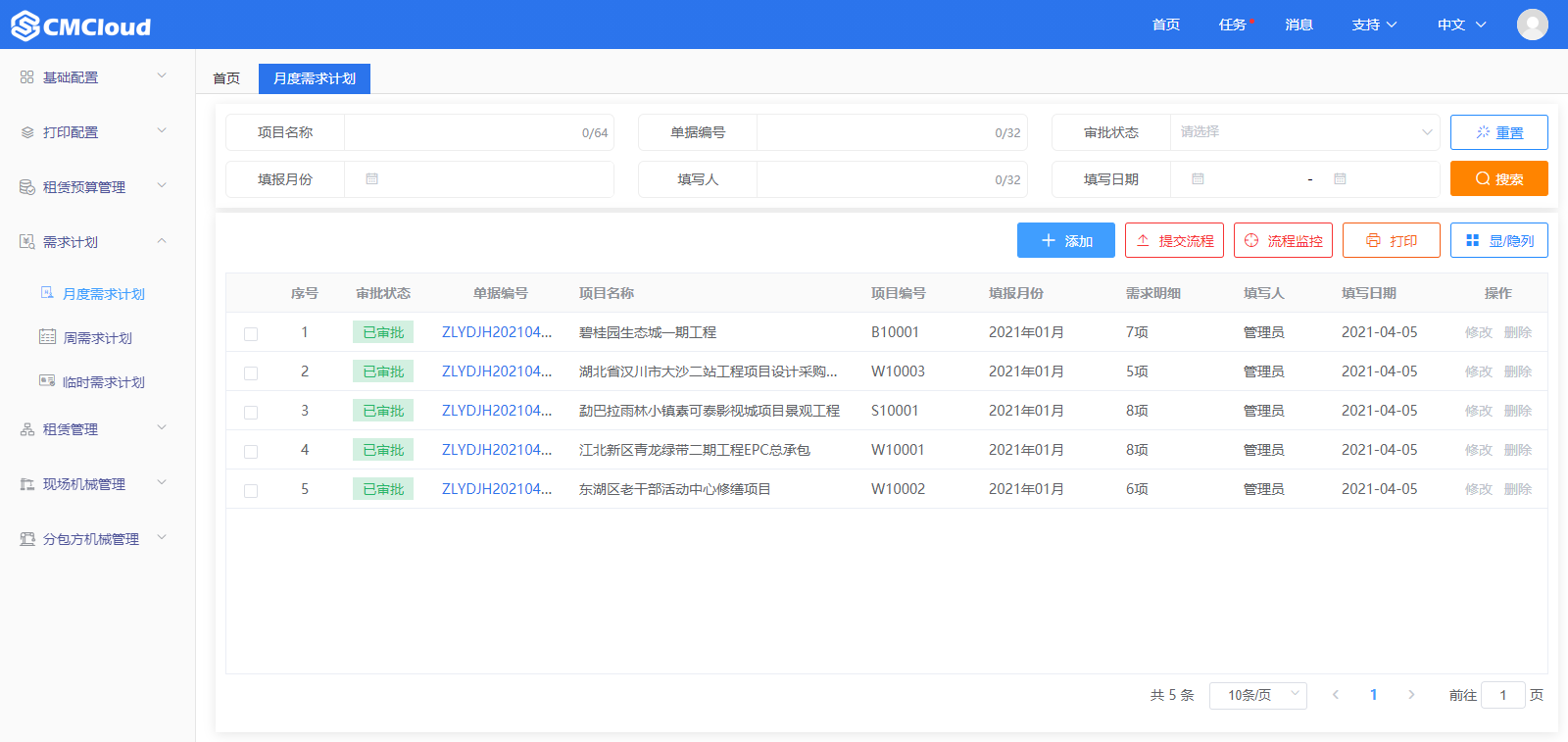Click the 租赁管理 sidebar icon
1568x742 pixels.
pyautogui.click(x=27, y=429)
